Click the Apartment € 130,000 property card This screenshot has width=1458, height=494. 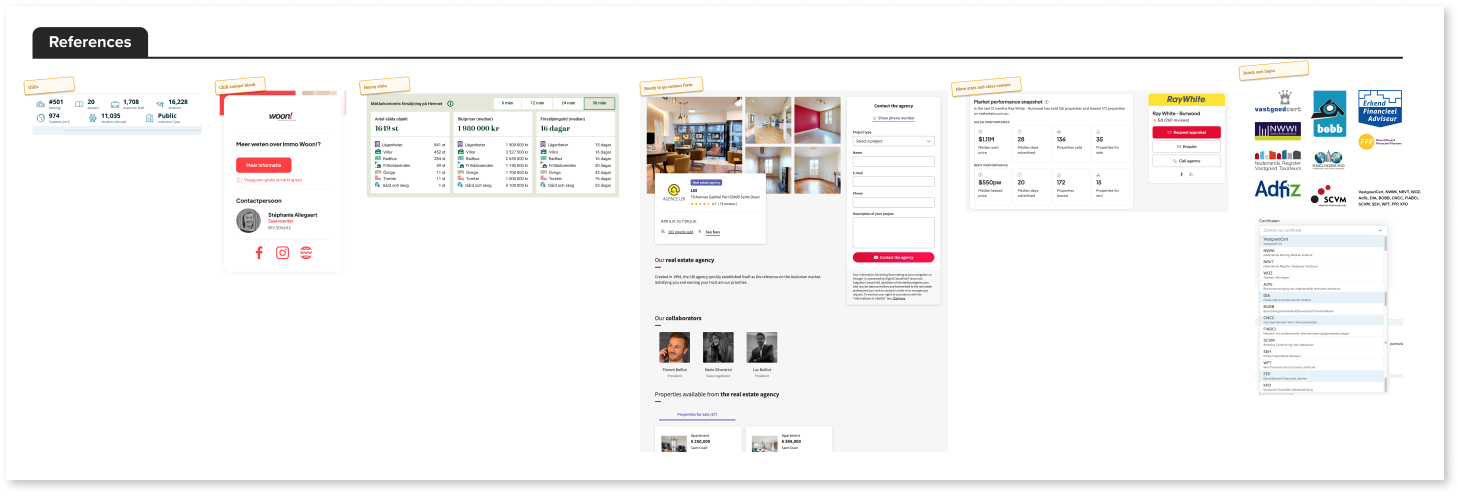(x=698, y=440)
